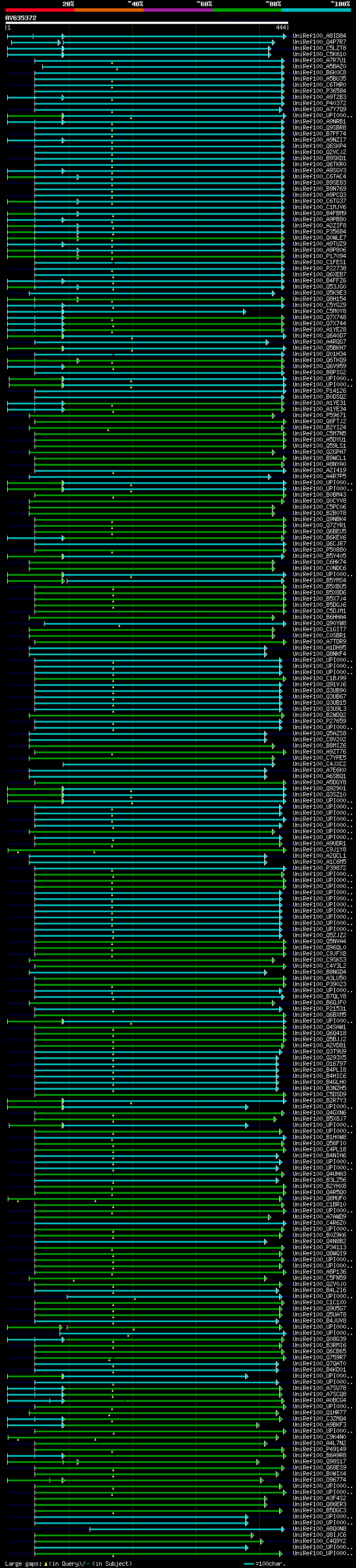Select UniRef100_Q4N8B2 row label
Screen dimensions: 356x1568
tap(319, 1241)
